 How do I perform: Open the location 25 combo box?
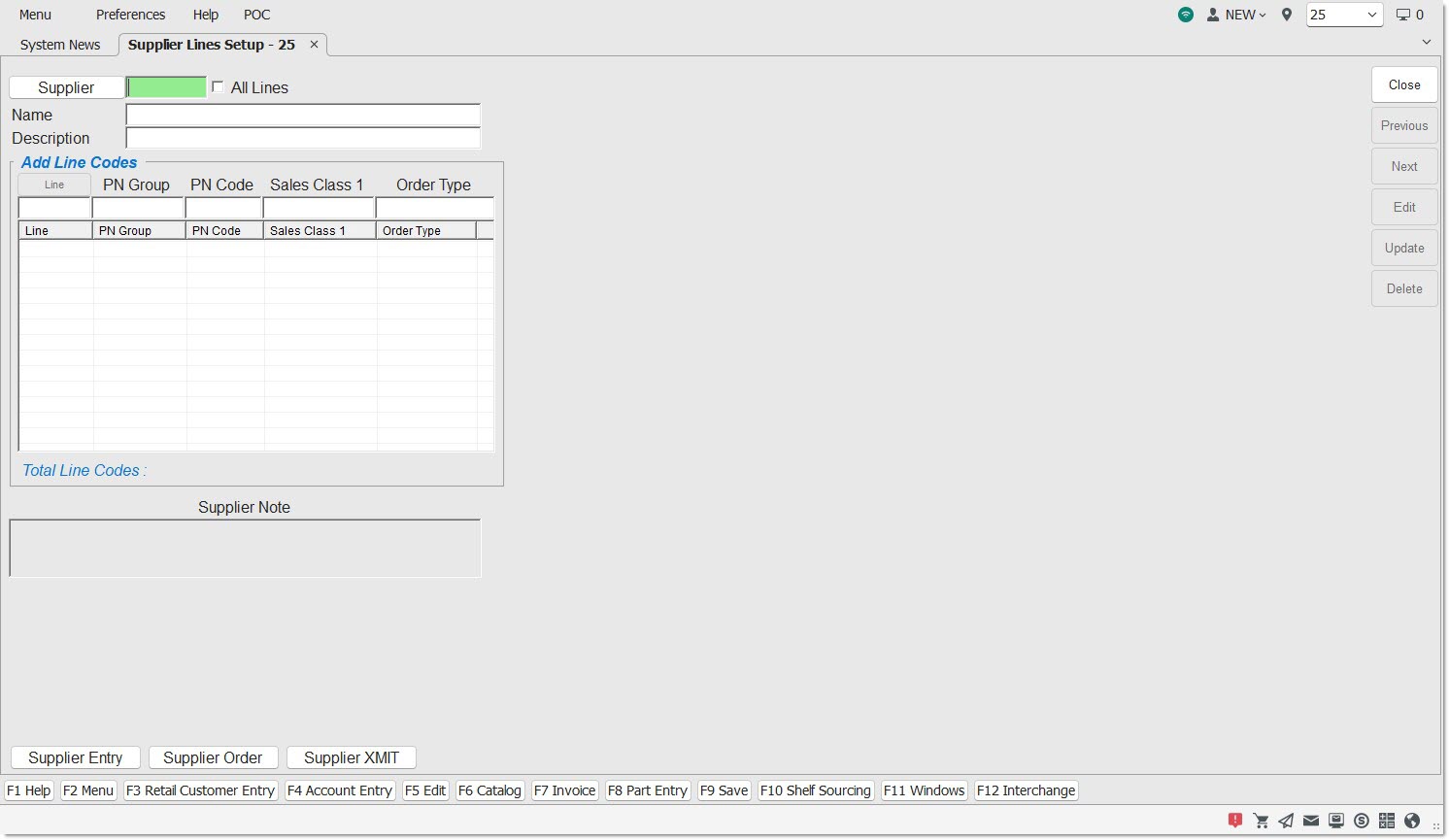1344,15
